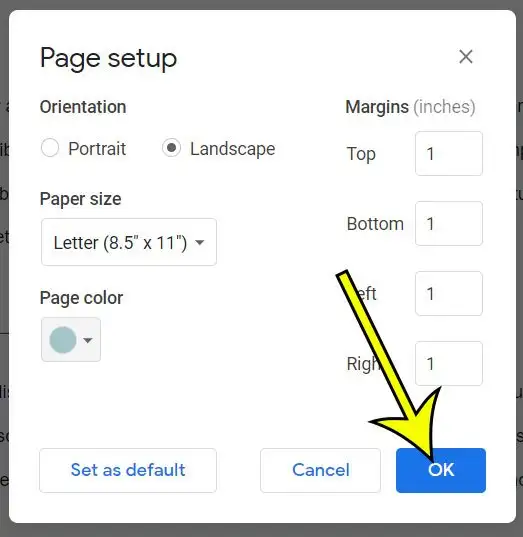Close the Page setup dialog with X
This screenshot has height=537, width=523.
click(466, 57)
